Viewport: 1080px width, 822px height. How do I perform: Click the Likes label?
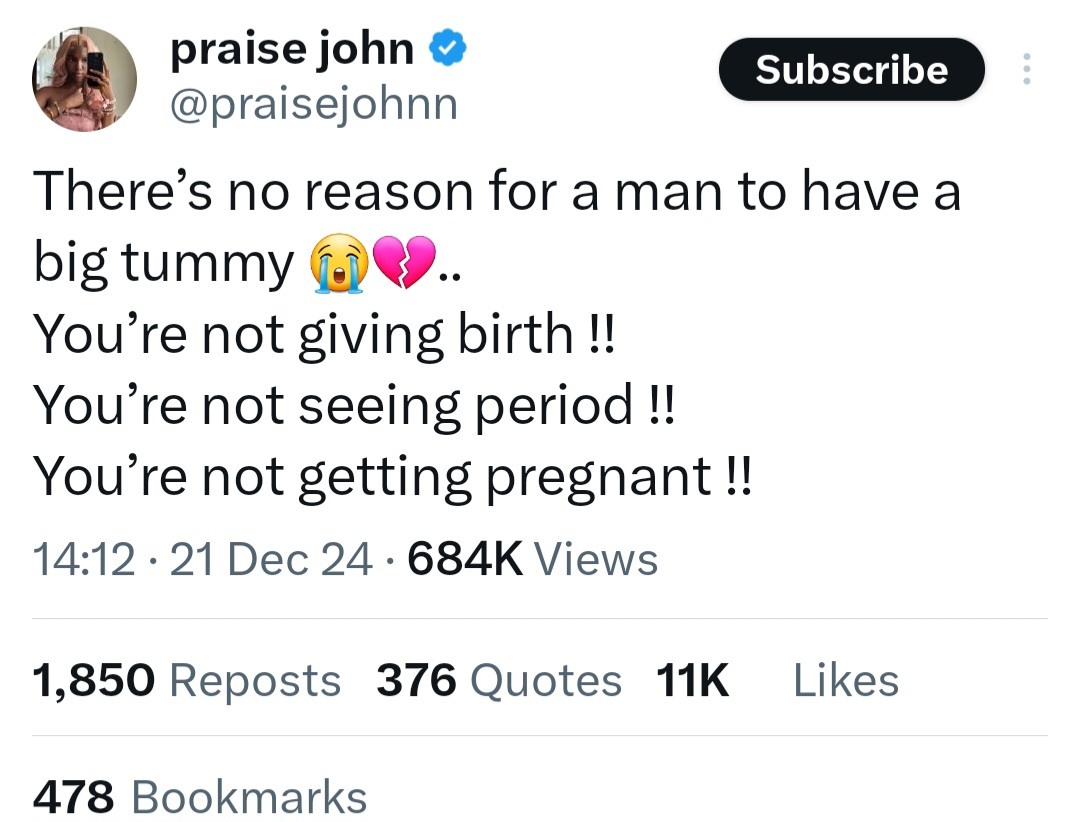[846, 681]
